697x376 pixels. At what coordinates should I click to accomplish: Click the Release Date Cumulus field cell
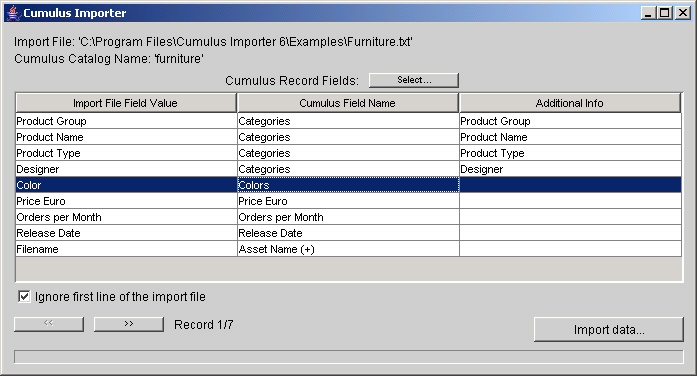[x=348, y=233]
